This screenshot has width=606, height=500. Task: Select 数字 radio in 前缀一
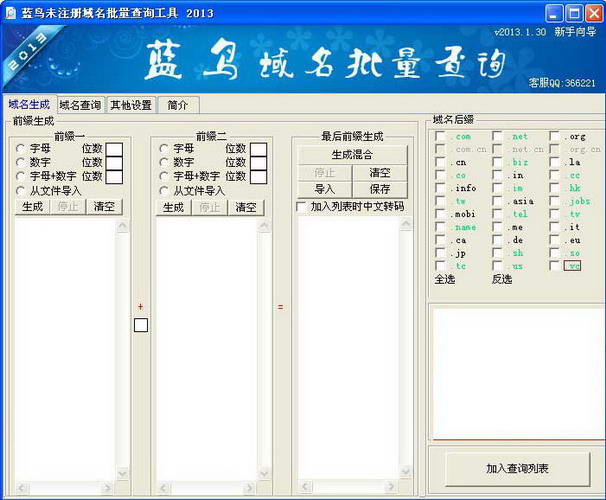pyautogui.click(x=20, y=162)
